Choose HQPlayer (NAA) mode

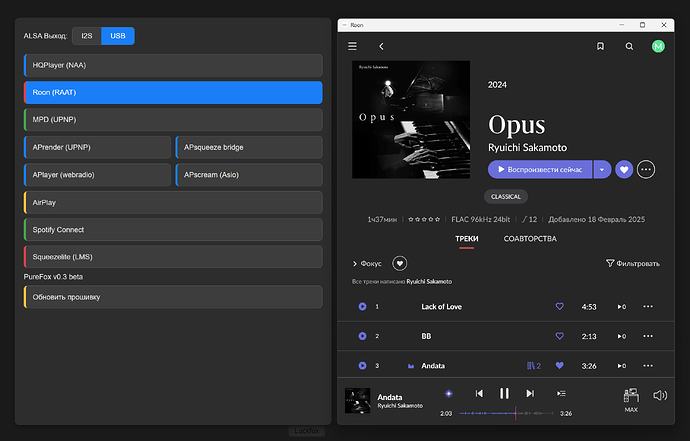(x=173, y=65)
